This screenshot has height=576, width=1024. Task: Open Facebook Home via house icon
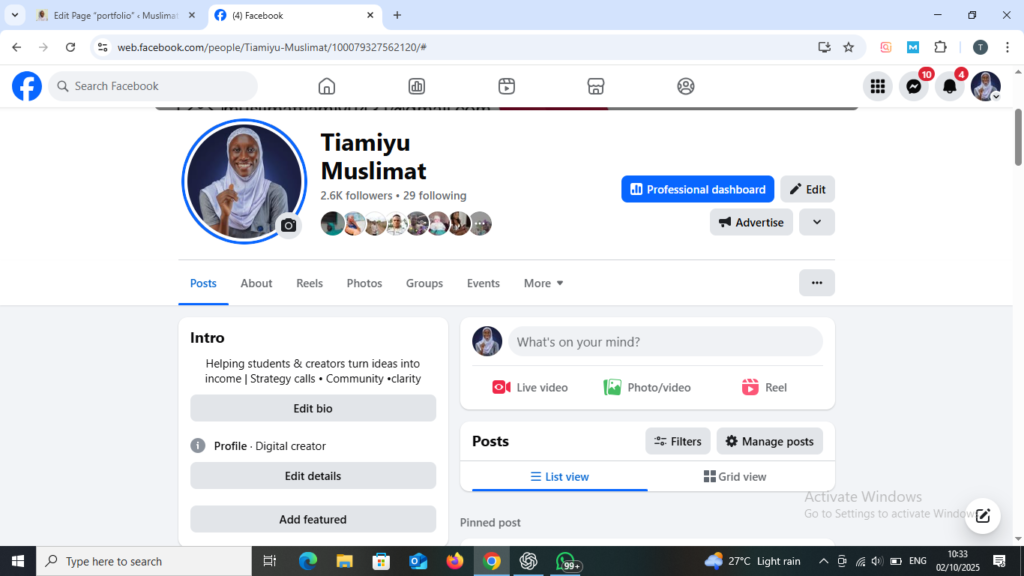click(x=326, y=86)
